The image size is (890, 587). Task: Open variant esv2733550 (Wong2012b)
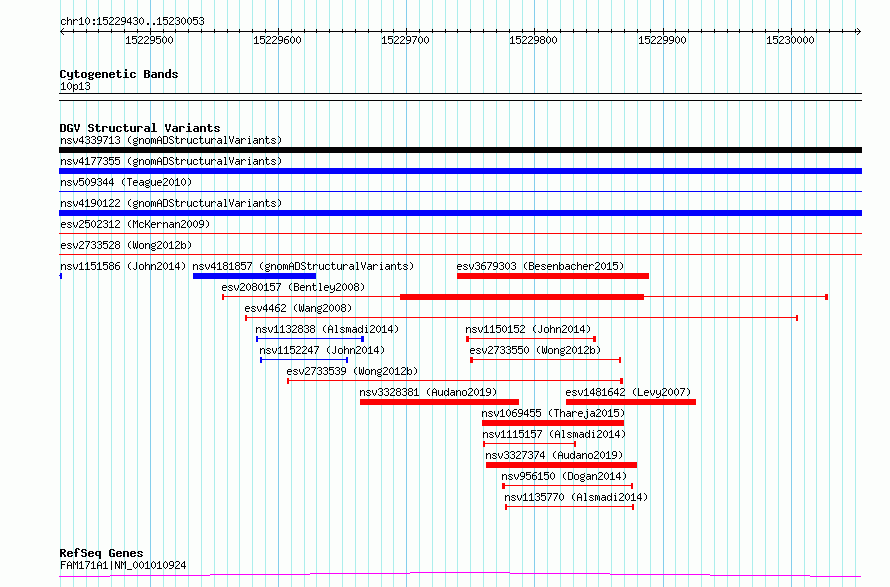pyautogui.click(x=535, y=350)
